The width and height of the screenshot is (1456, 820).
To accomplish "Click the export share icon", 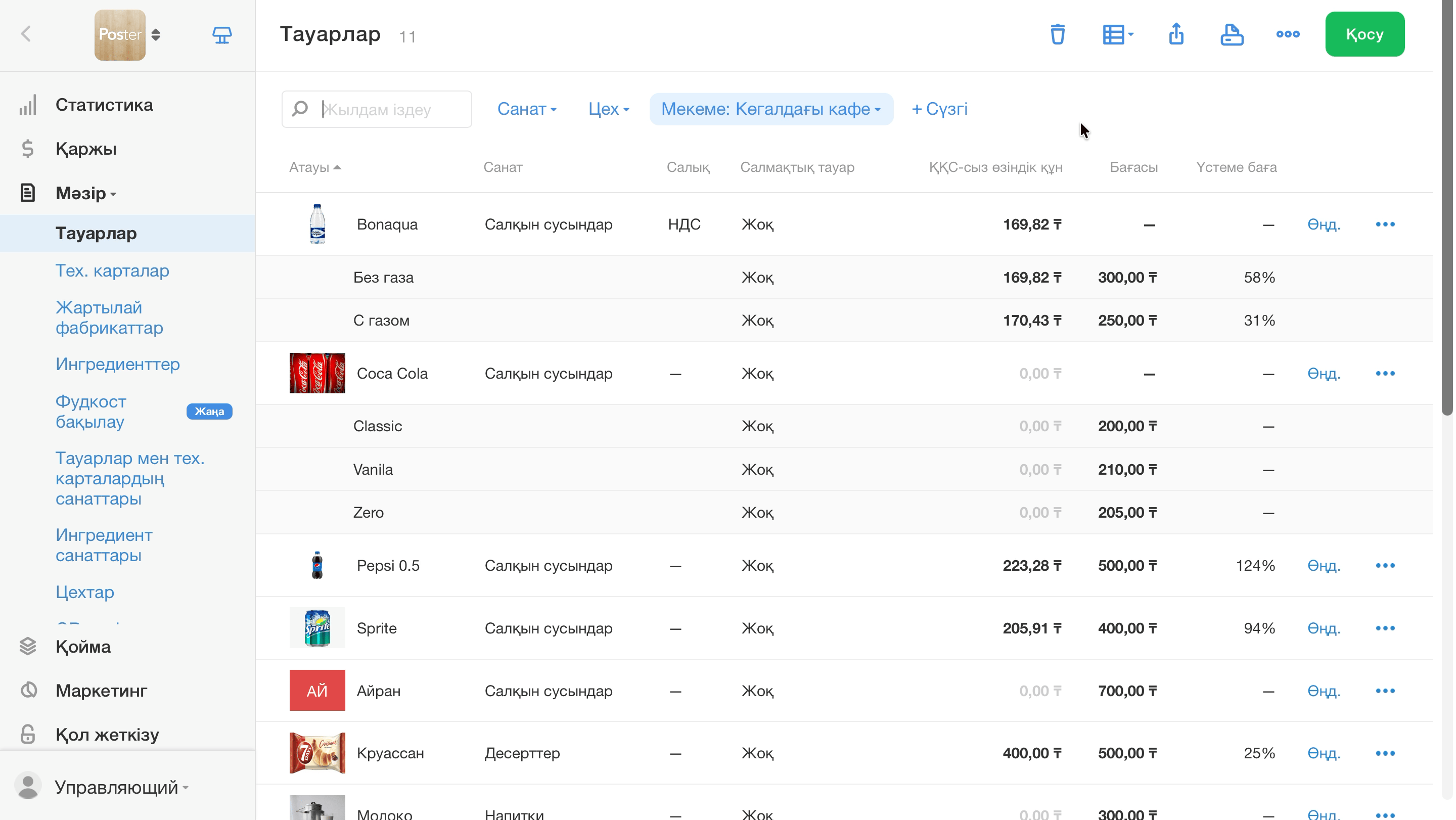I will pos(1176,34).
